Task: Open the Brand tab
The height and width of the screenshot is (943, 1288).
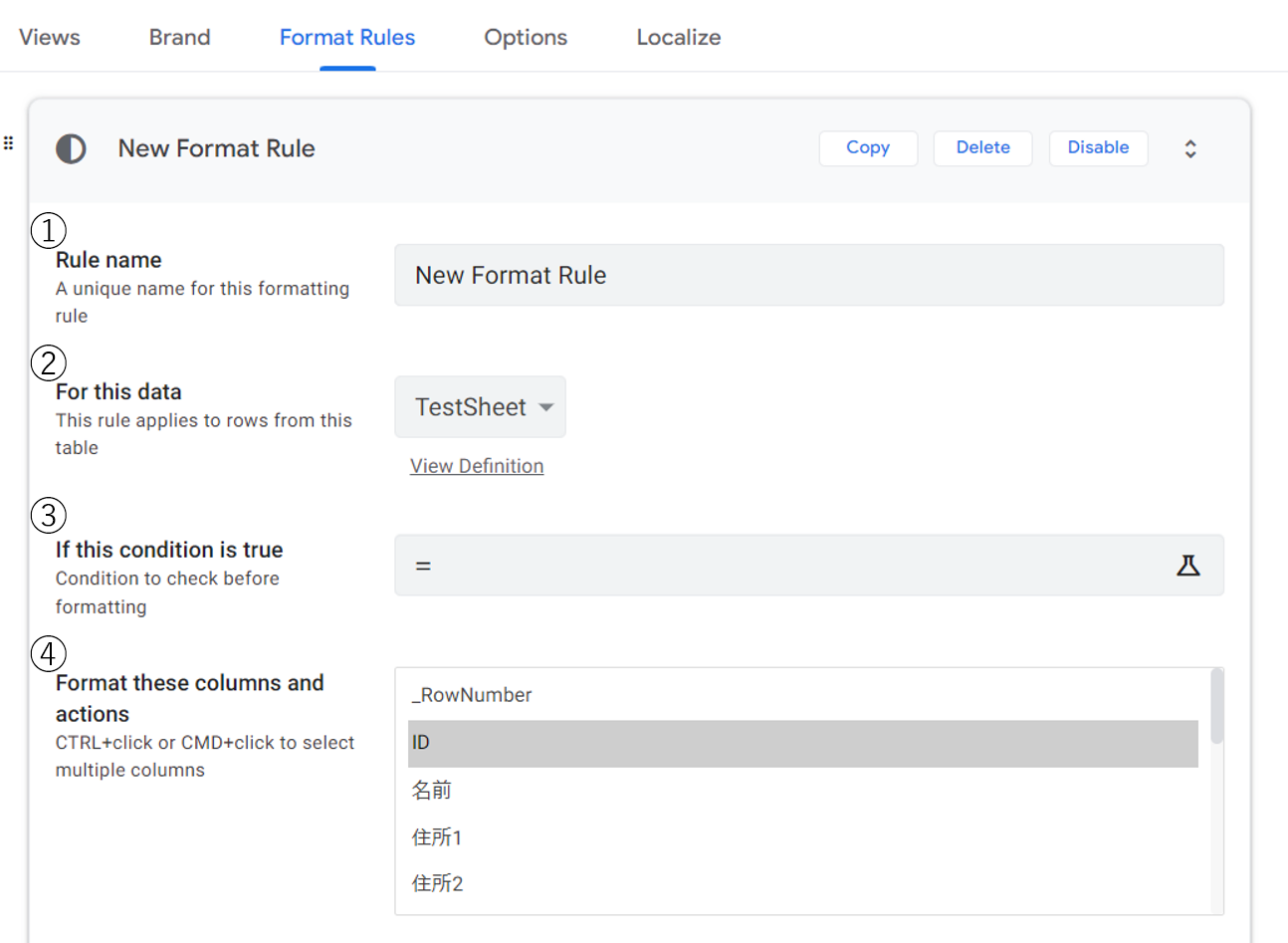Action: (x=180, y=37)
